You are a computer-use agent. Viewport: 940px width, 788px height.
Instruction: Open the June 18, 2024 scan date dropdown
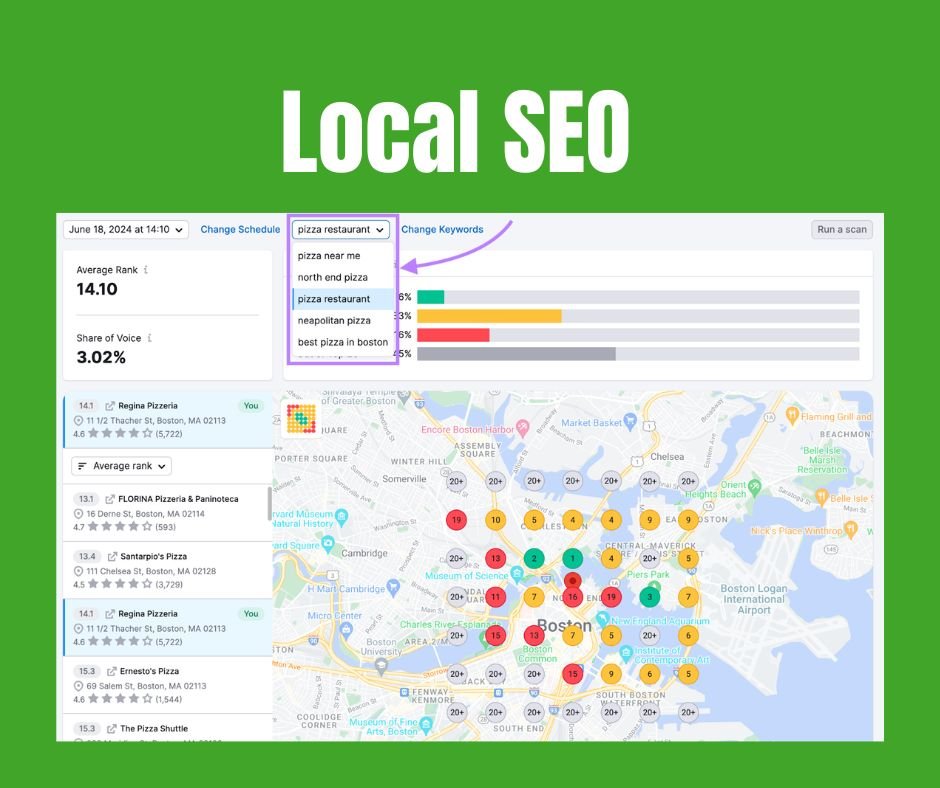pyautogui.click(x=125, y=230)
